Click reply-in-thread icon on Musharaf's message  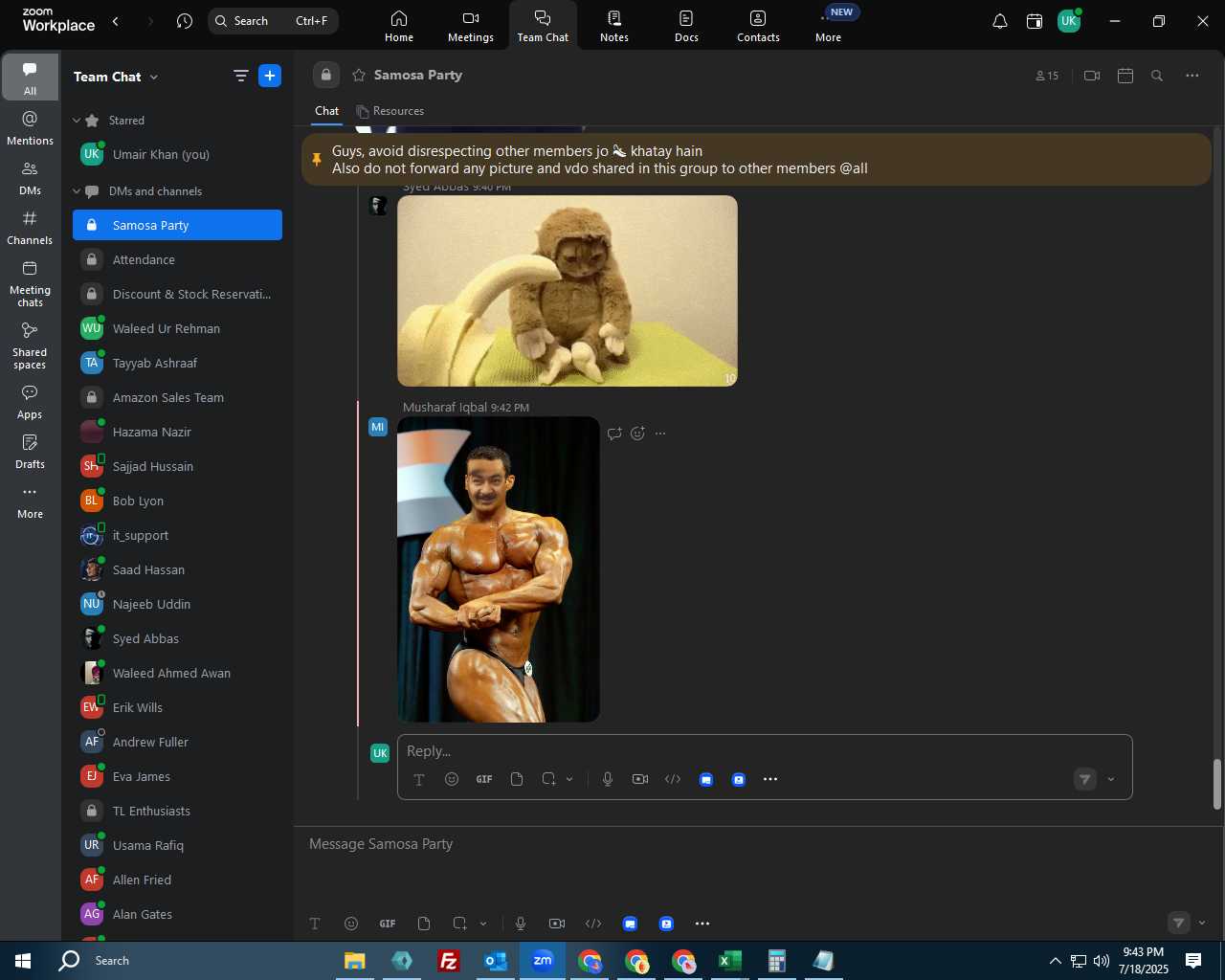[x=614, y=434]
